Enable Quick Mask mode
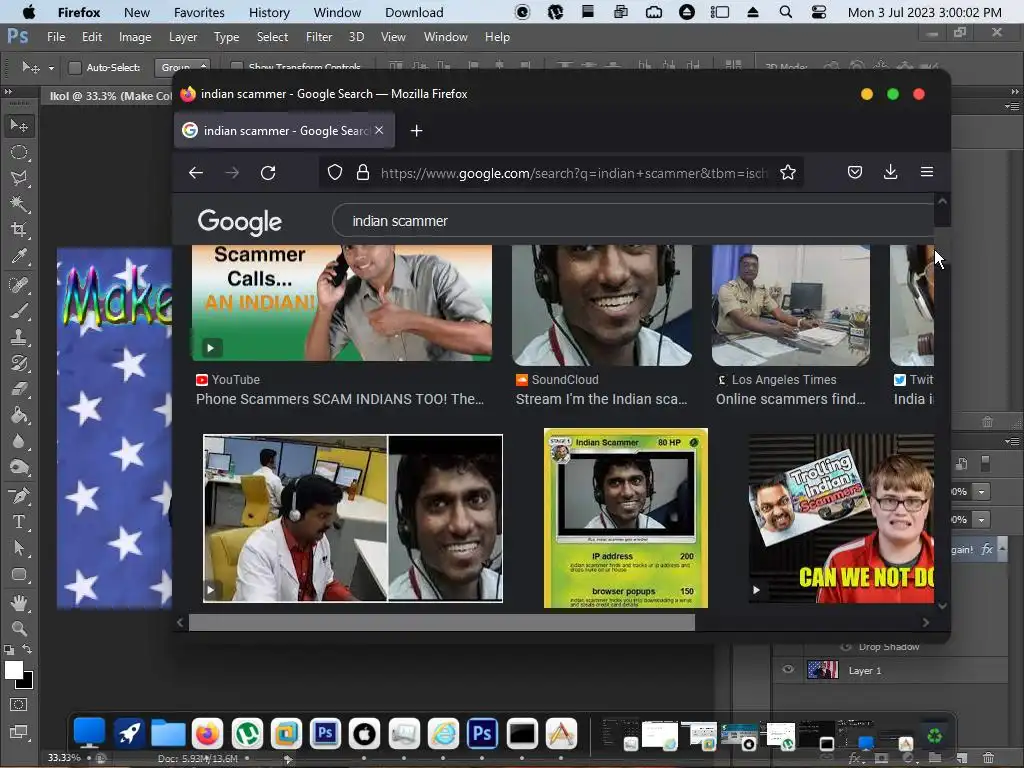The image size is (1024, 768). [19, 705]
